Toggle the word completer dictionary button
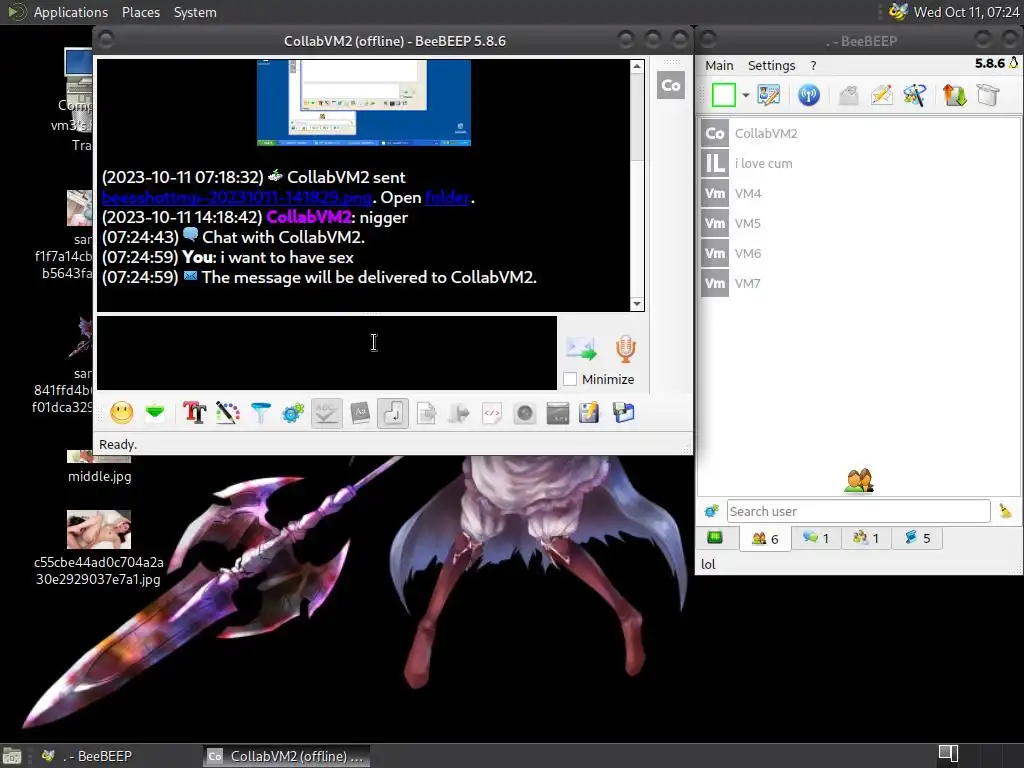Image resolution: width=1024 pixels, height=768 pixels. point(360,413)
